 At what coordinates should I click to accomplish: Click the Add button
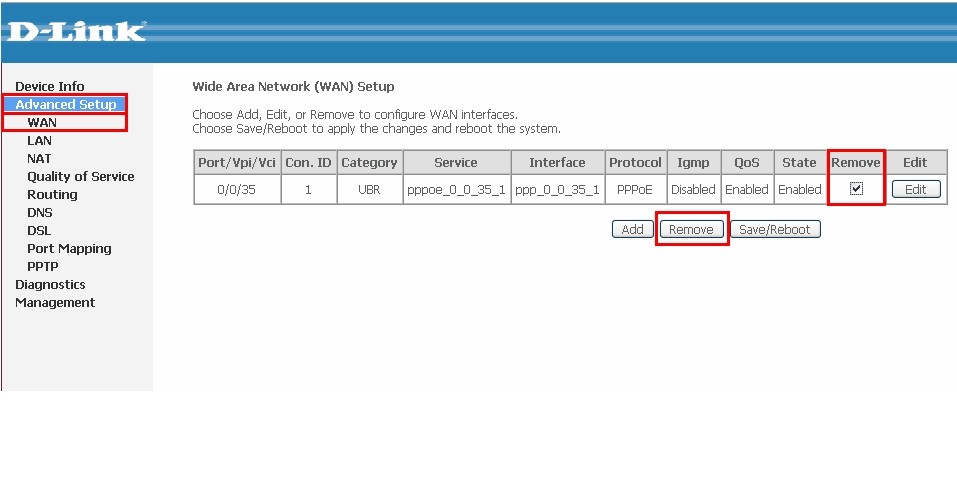(632, 230)
